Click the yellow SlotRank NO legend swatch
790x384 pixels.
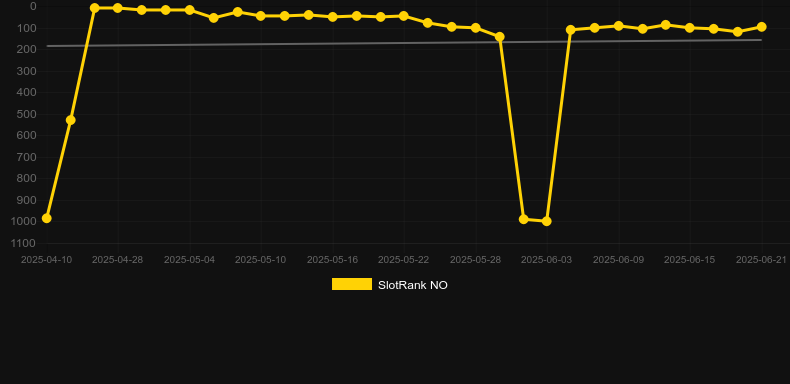(x=352, y=284)
